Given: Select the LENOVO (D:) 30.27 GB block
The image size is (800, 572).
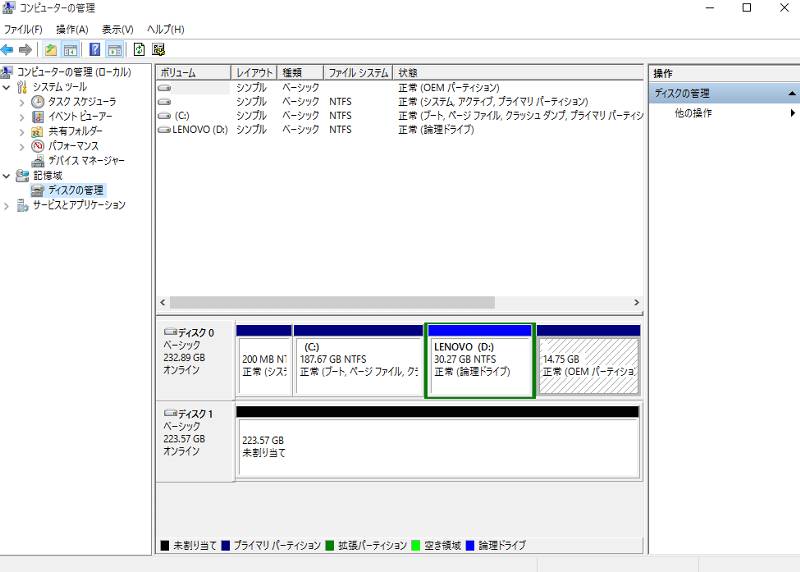Looking at the screenshot, I should [x=480, y=360].
